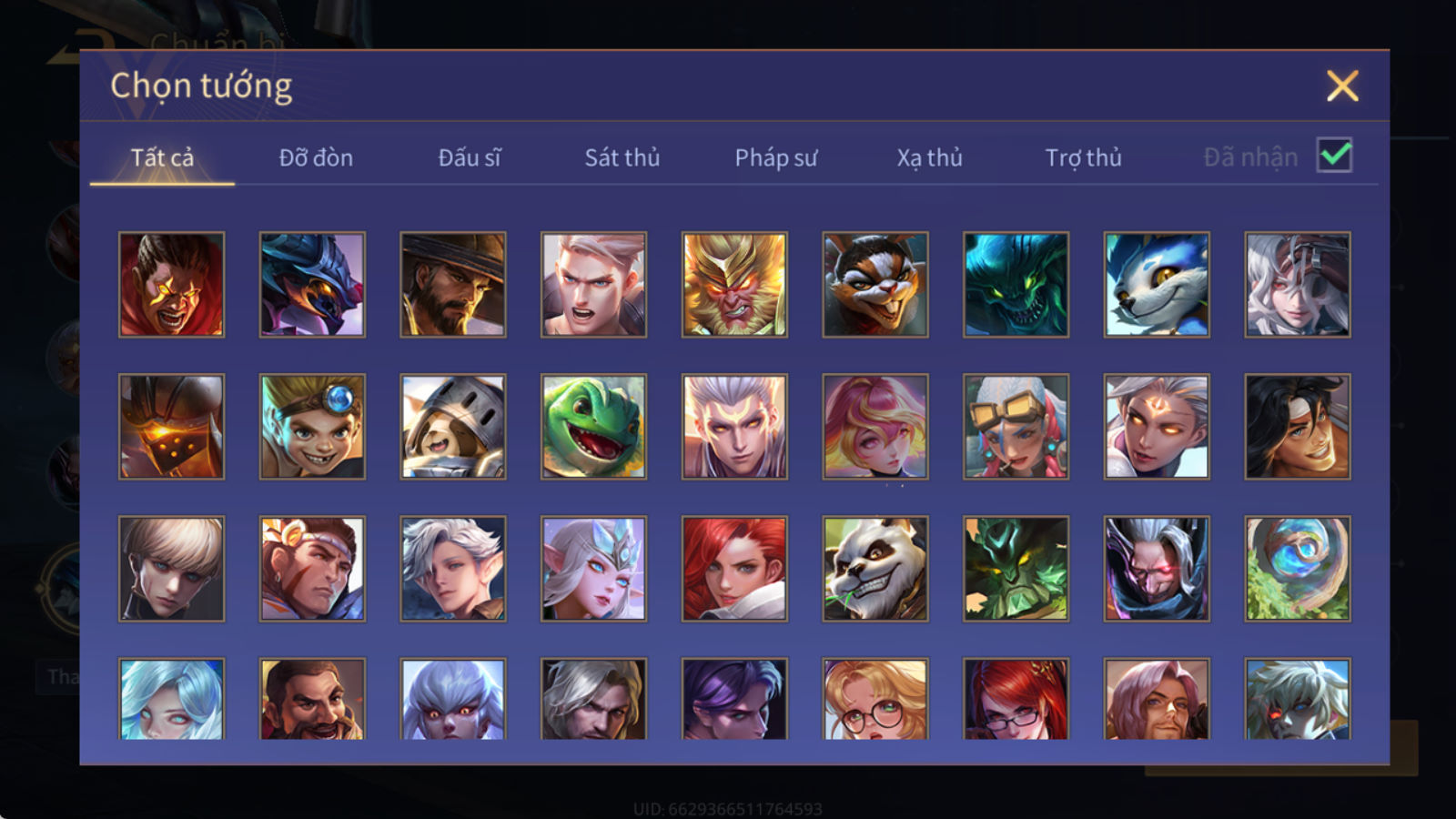Close the Chọn tướng dialog
The image size is (1456, 819).
pyautogui.click(x=1342, y=86)
